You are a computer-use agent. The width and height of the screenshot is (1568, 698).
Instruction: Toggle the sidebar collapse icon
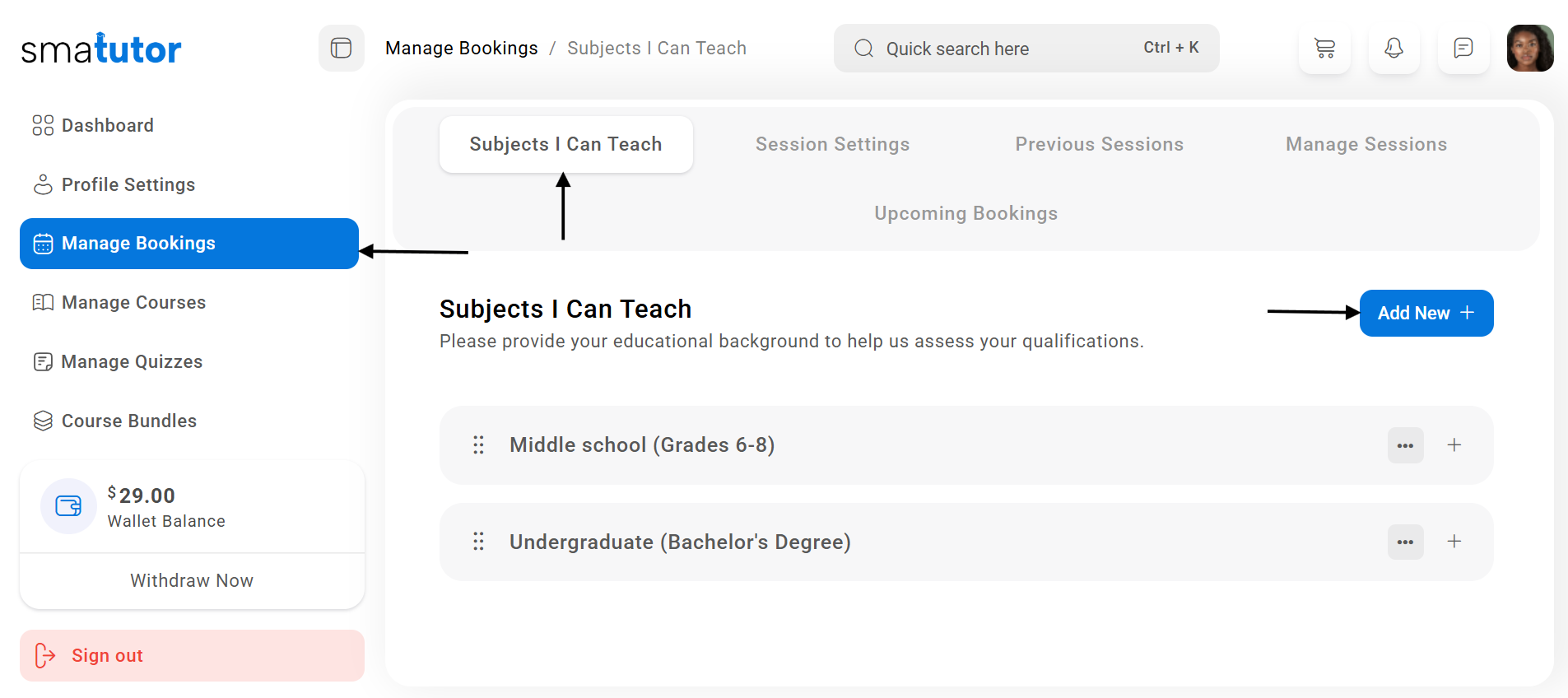[341, 49]
